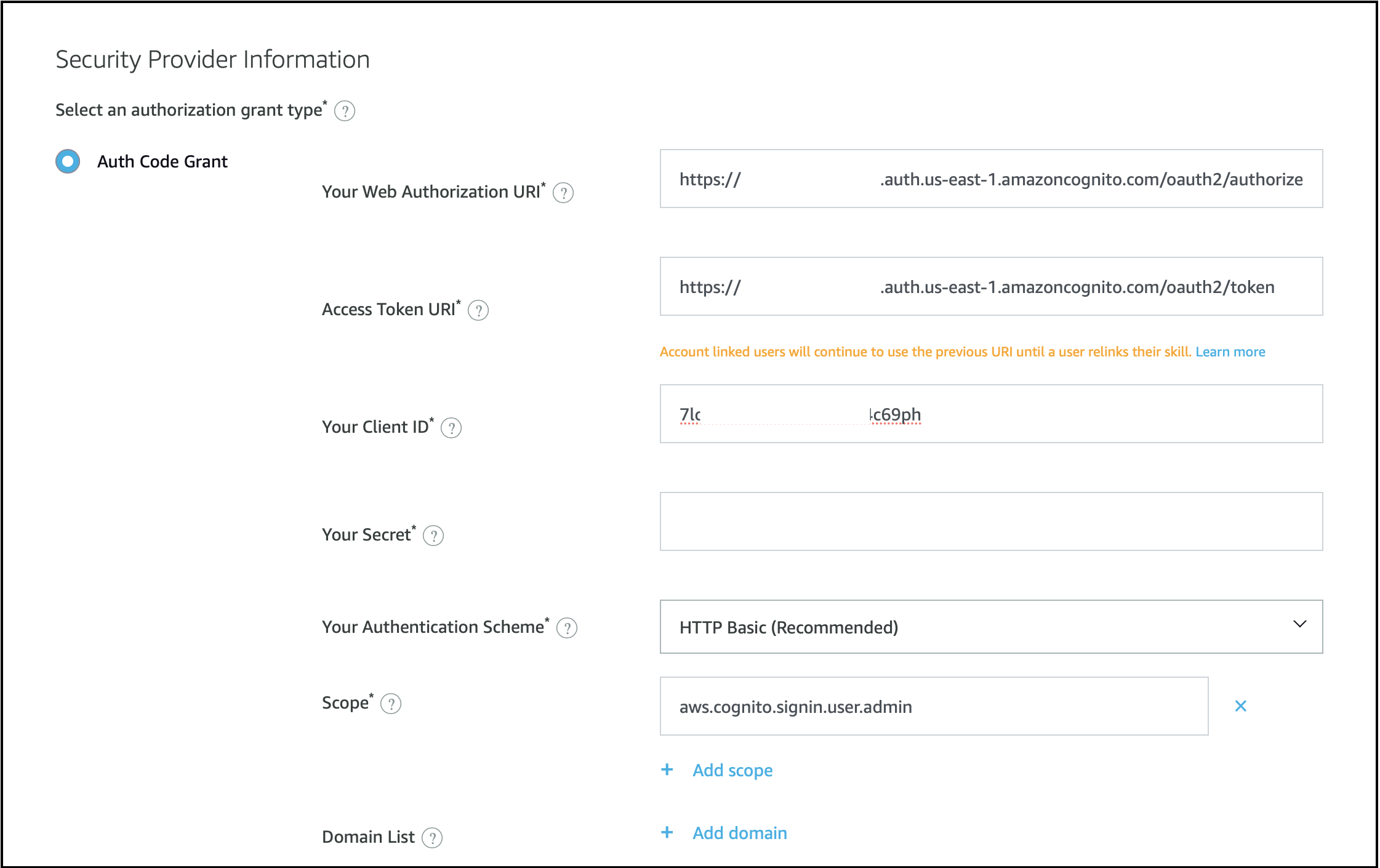Click the Auth Code Grant label text
Screen dimensions: 1380x868
coord(162,161)
